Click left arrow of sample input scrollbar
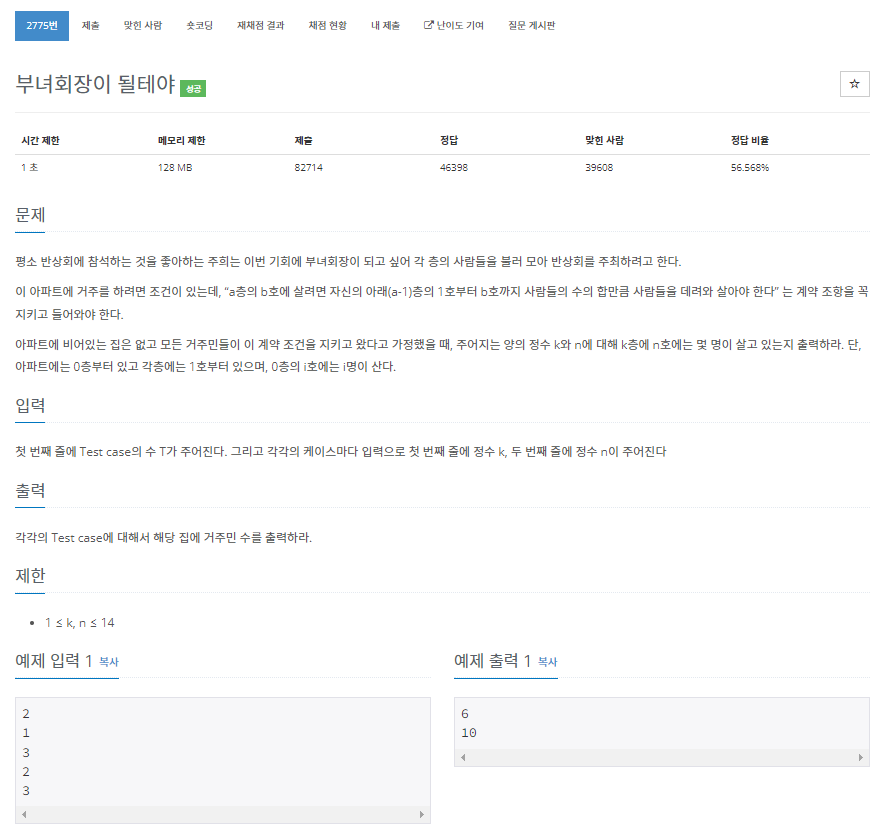Screen dimensions: 887x831 tap(24, 815)
